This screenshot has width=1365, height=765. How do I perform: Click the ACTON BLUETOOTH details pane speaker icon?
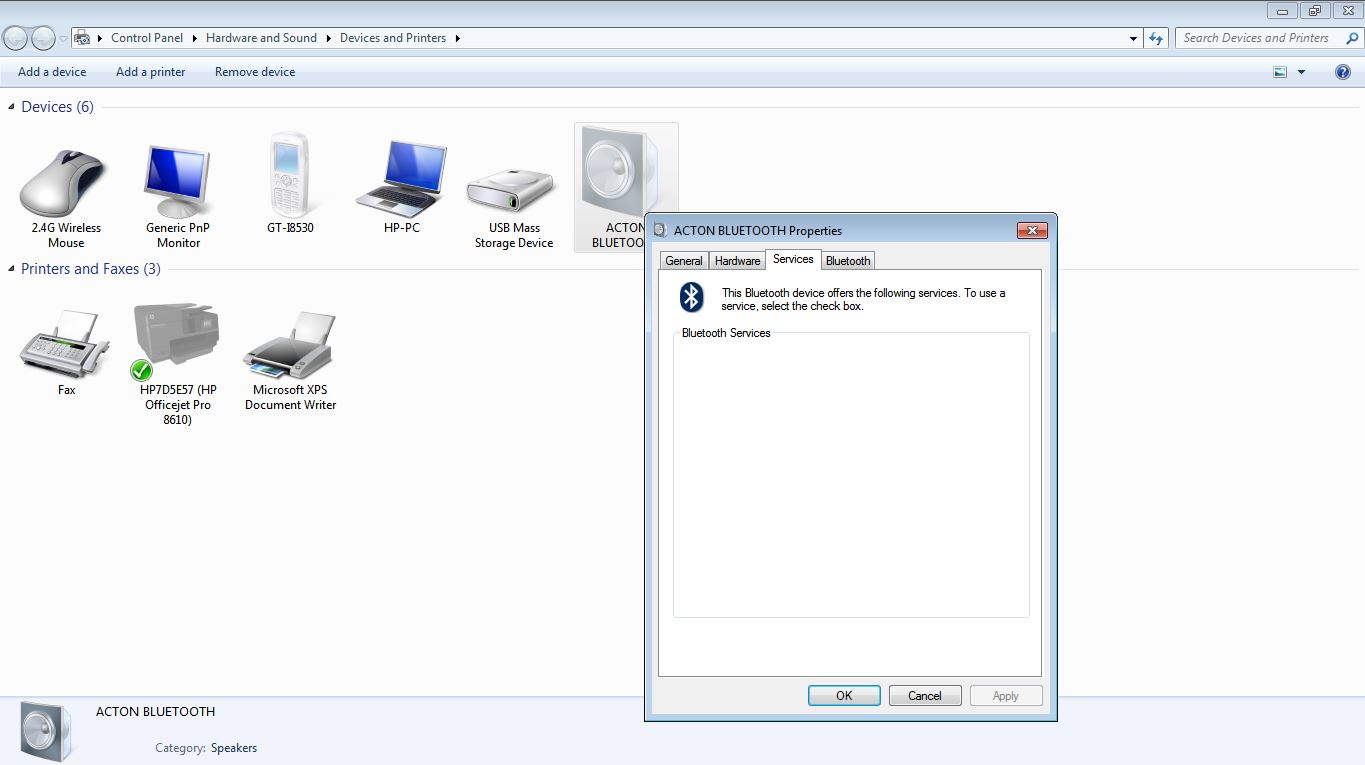(47, 732)
